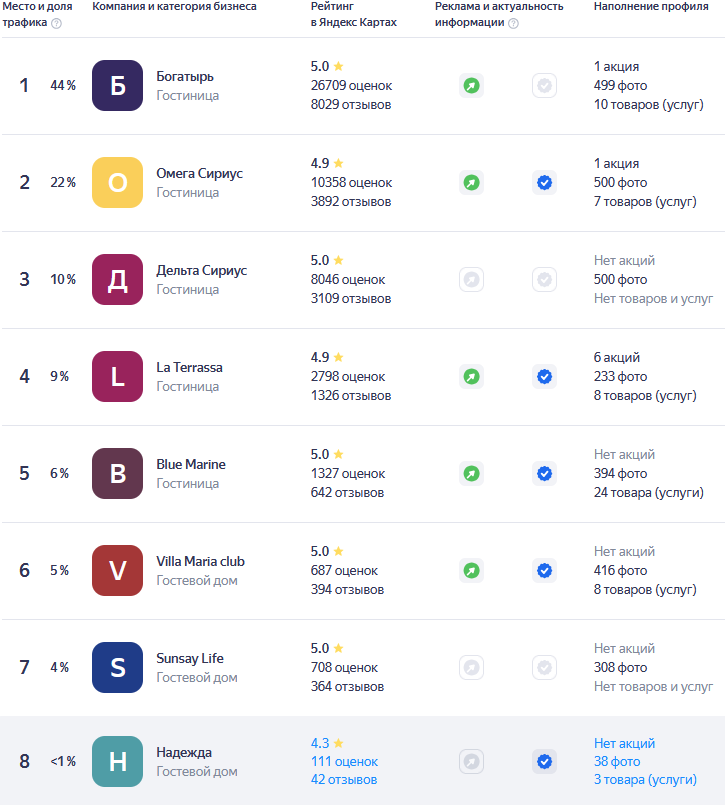Click the gray advertising icon in Дельта Сириус row
This screenshot has height=805, width=725.
click(x=472, y=280)
